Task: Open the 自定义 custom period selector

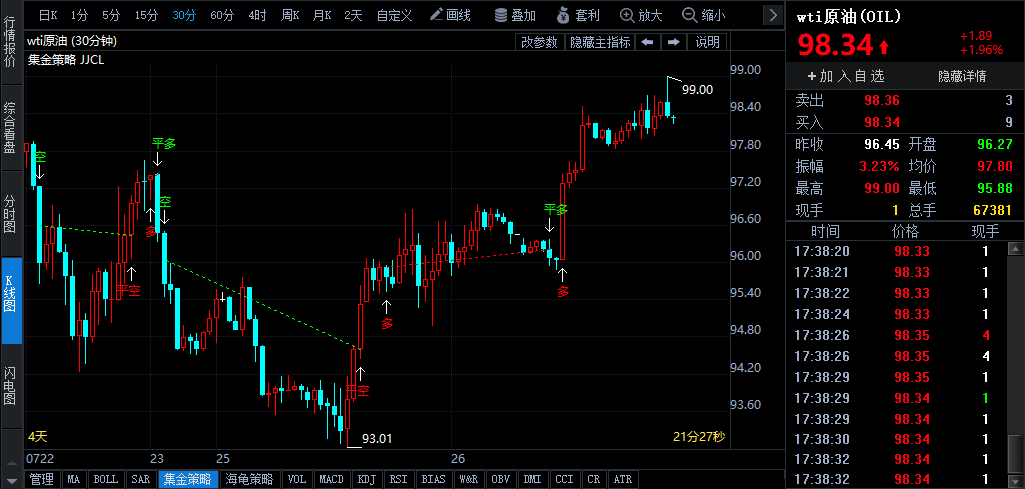Action: pos(394,15)
